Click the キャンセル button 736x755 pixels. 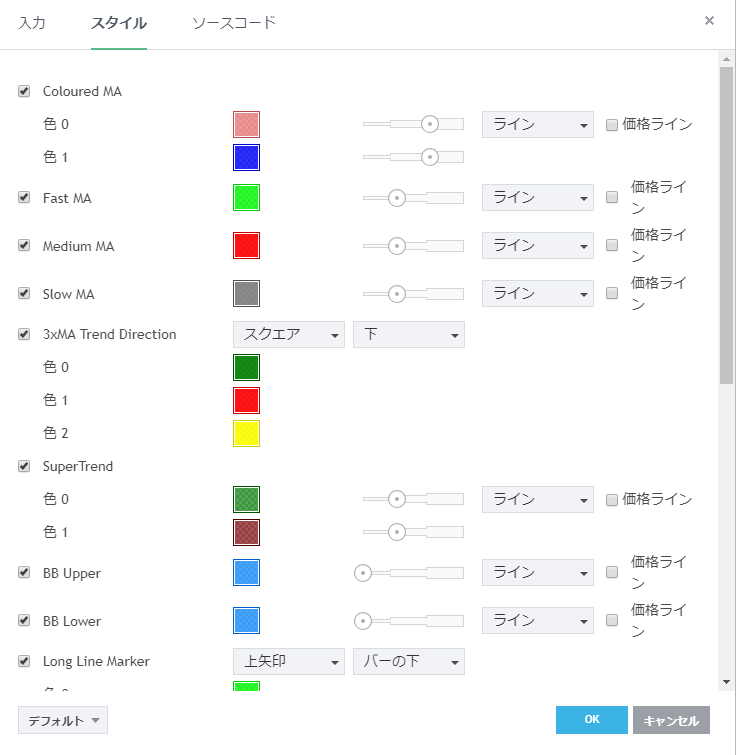tap(671, 720)
